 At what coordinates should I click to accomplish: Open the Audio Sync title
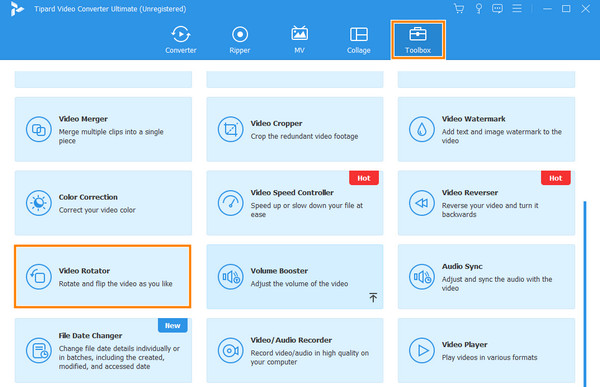462,266
